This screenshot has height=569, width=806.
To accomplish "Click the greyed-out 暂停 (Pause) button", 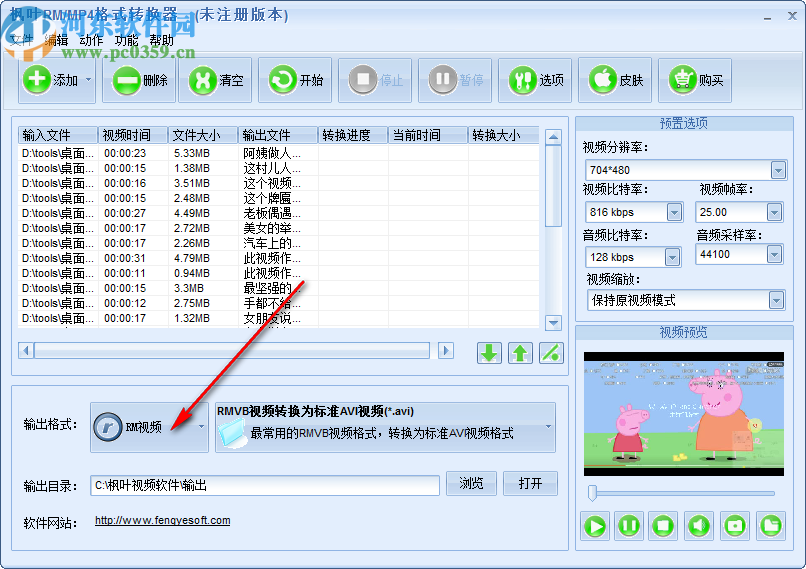I will [455, 80].
